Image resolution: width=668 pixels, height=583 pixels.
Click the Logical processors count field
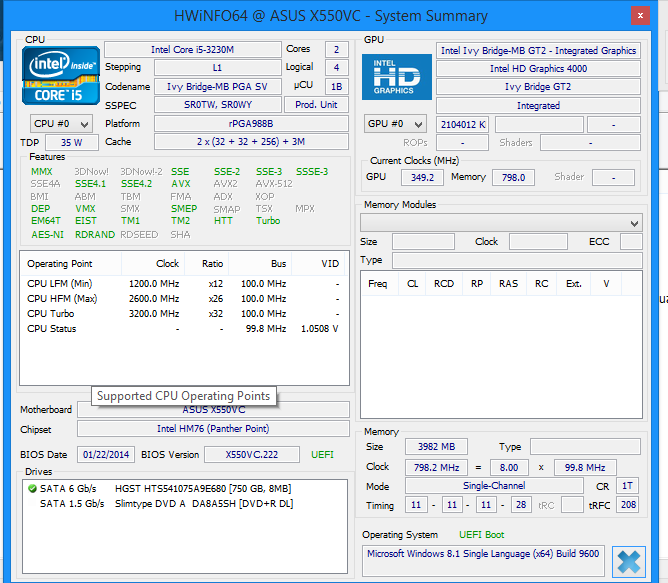337,67
